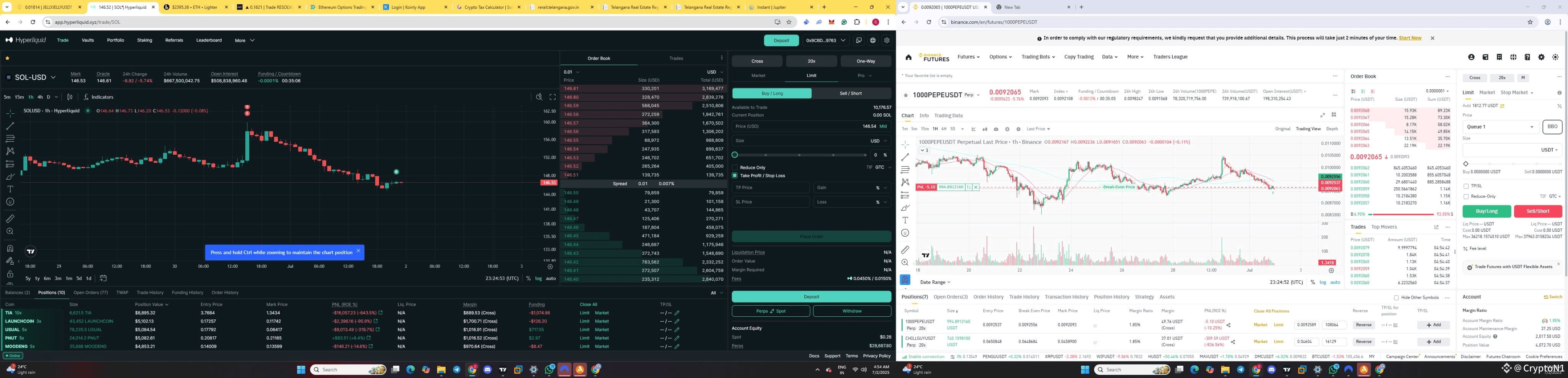Toggle auto scale on Binance chart
Image resolution: width=1568 pixels, height=378 pixels.
click(x=1336, y=282)
